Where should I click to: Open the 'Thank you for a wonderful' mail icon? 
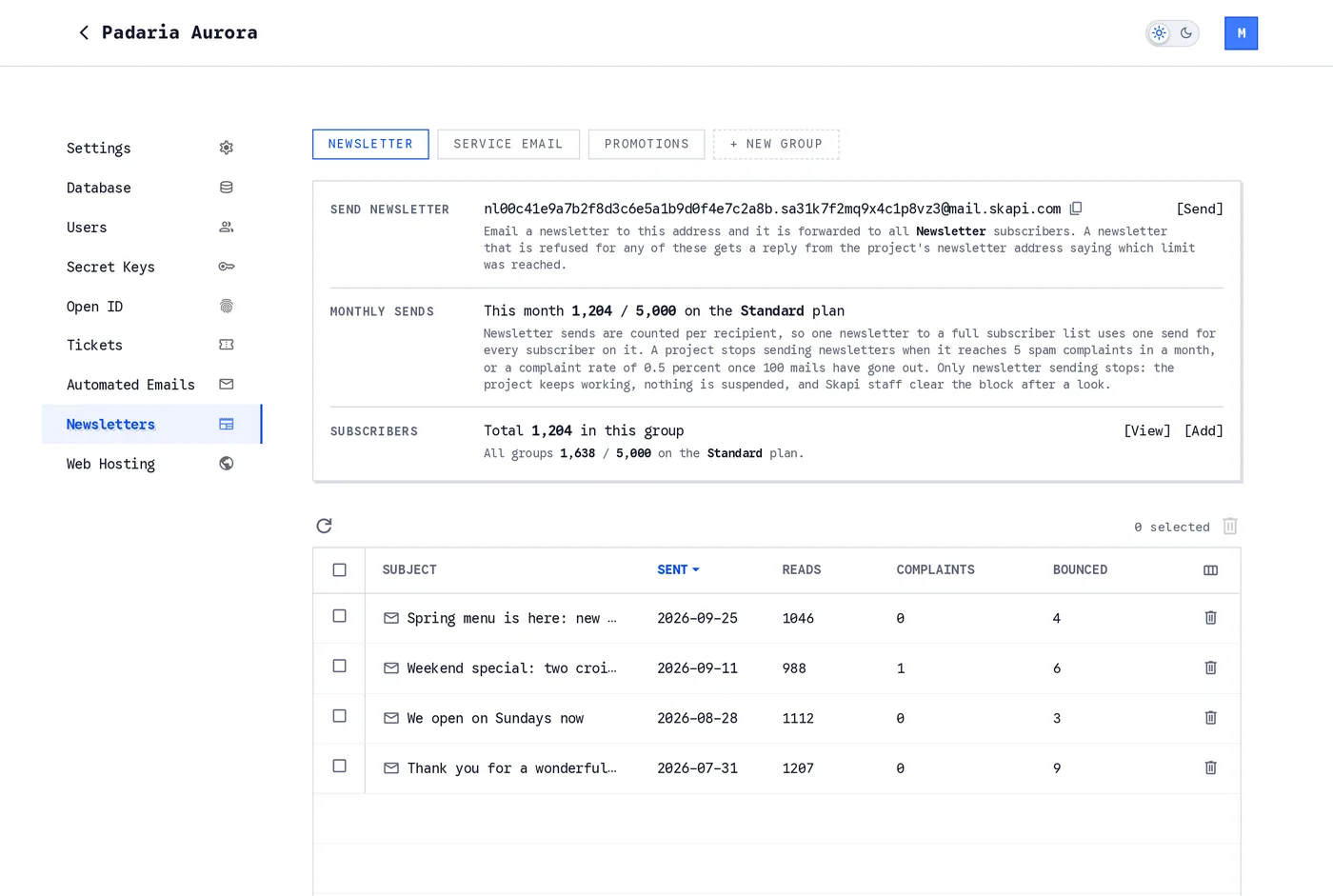click(x=390, y=767)
